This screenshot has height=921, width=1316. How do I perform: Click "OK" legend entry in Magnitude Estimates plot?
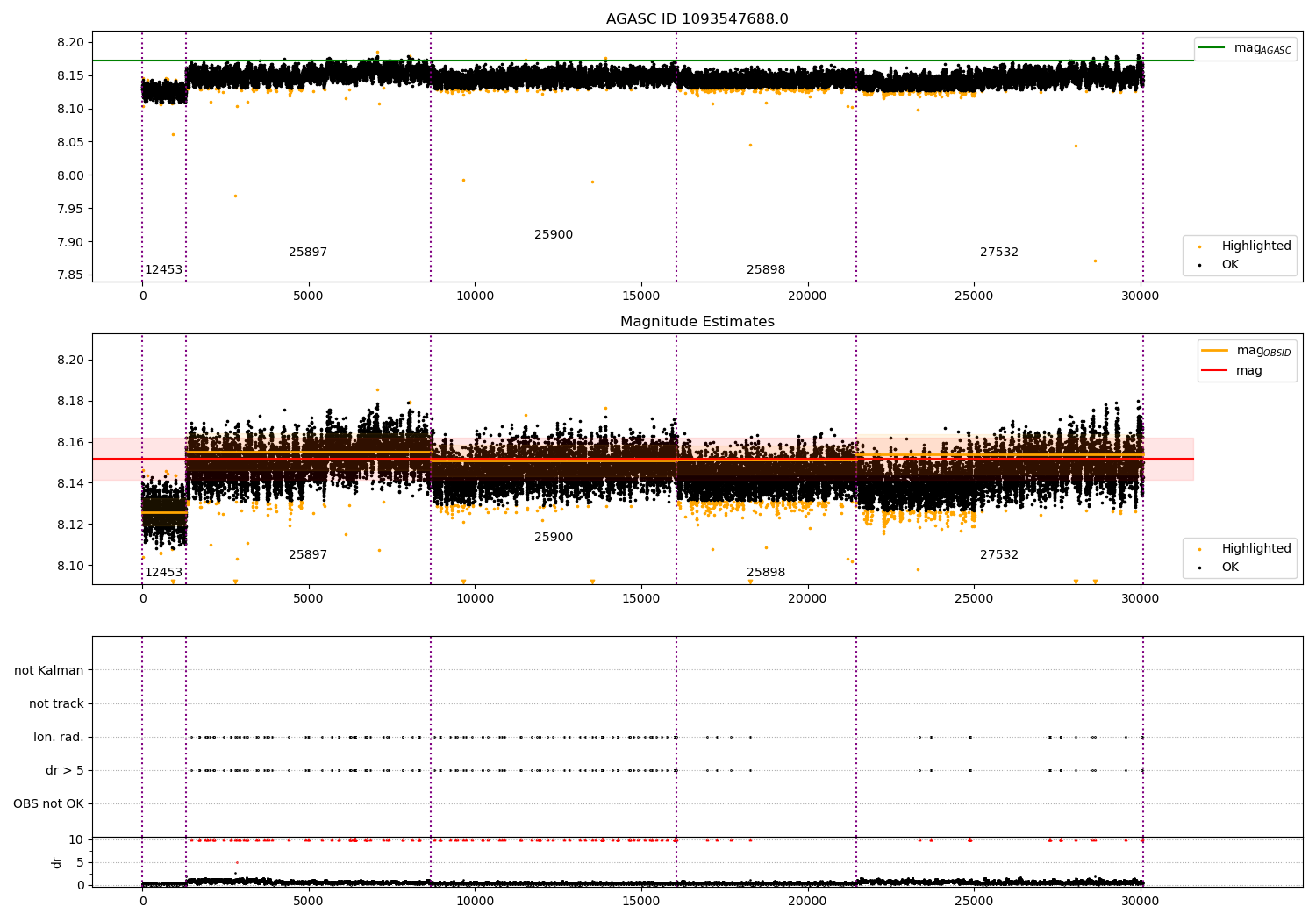[x=1219, y=567]
